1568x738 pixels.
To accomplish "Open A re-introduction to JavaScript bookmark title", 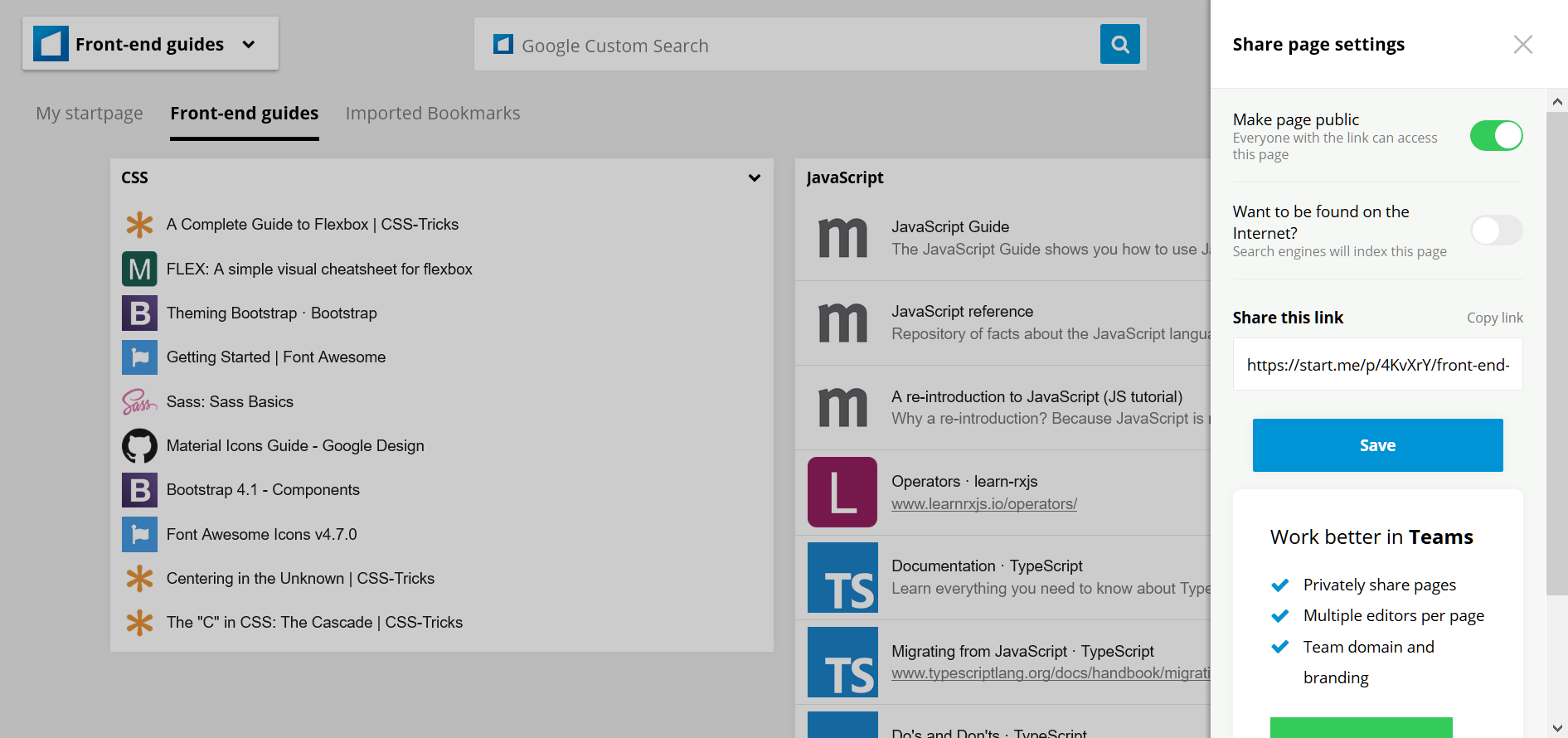I will [1037, 397].
